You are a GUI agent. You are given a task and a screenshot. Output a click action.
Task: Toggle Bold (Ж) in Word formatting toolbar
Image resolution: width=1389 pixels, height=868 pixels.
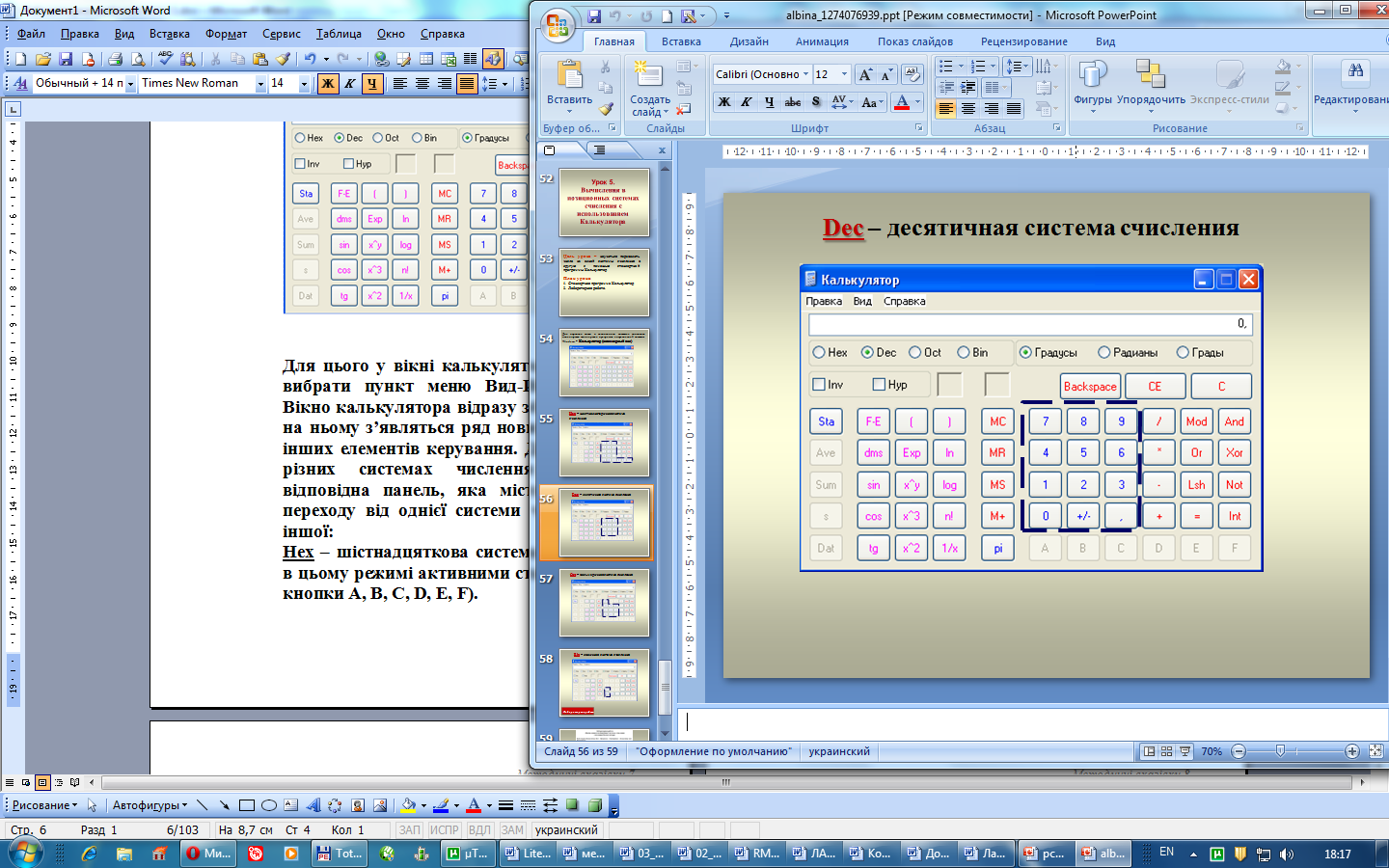pyautogui.click(x=328, y=84)
